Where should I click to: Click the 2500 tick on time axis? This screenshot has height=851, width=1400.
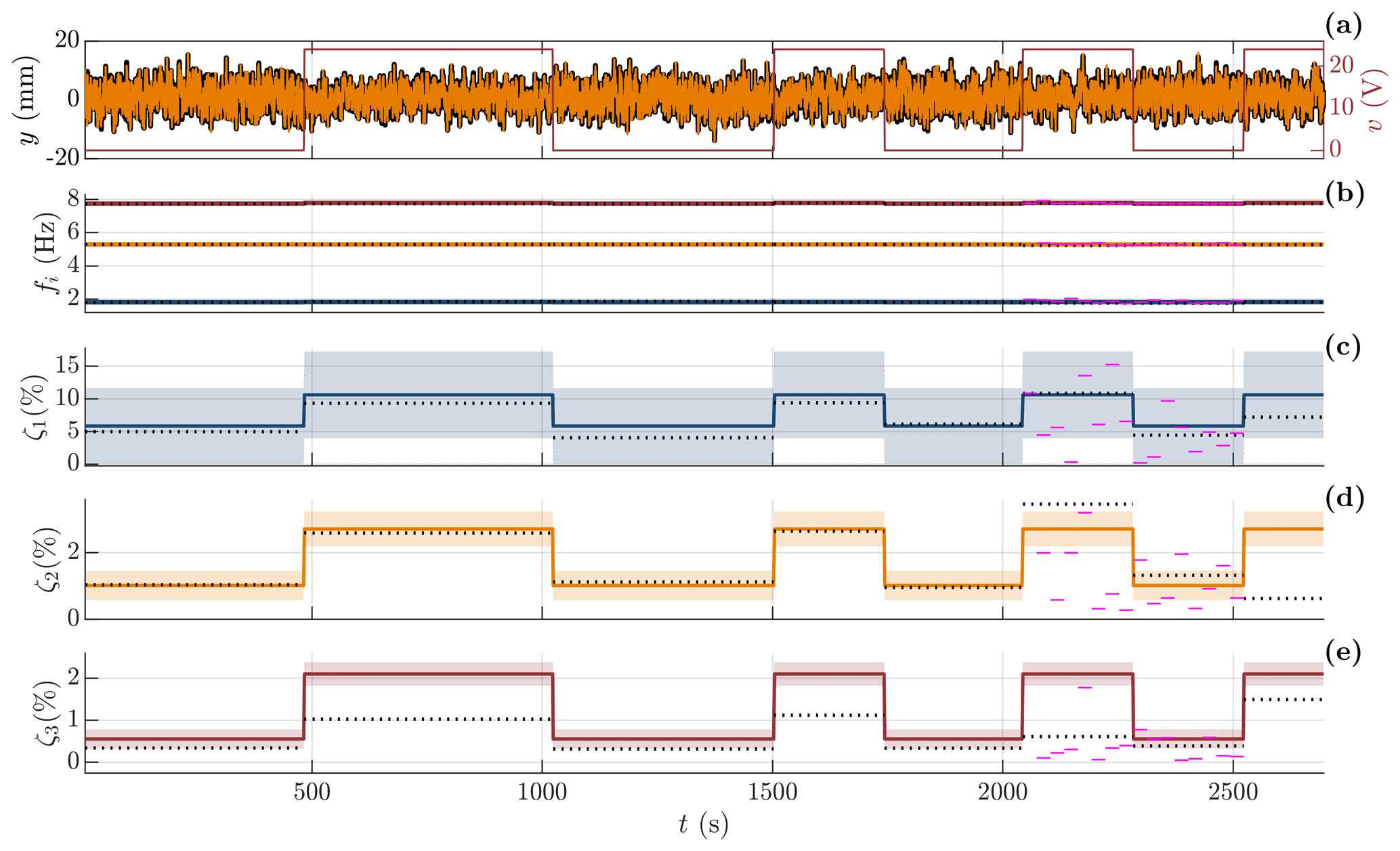click(1233, 792)
